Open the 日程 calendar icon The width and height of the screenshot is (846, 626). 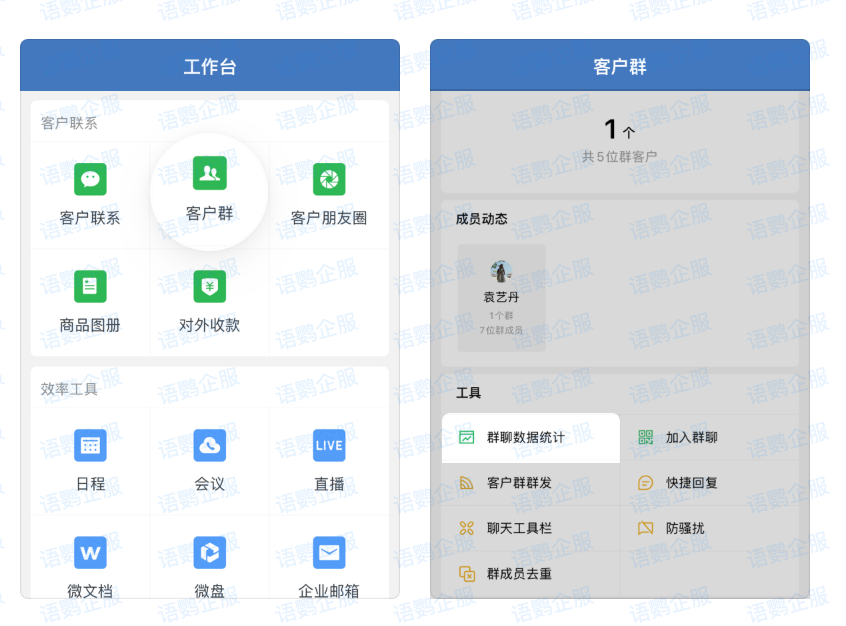pyautogui.click(x=90, y=445)
